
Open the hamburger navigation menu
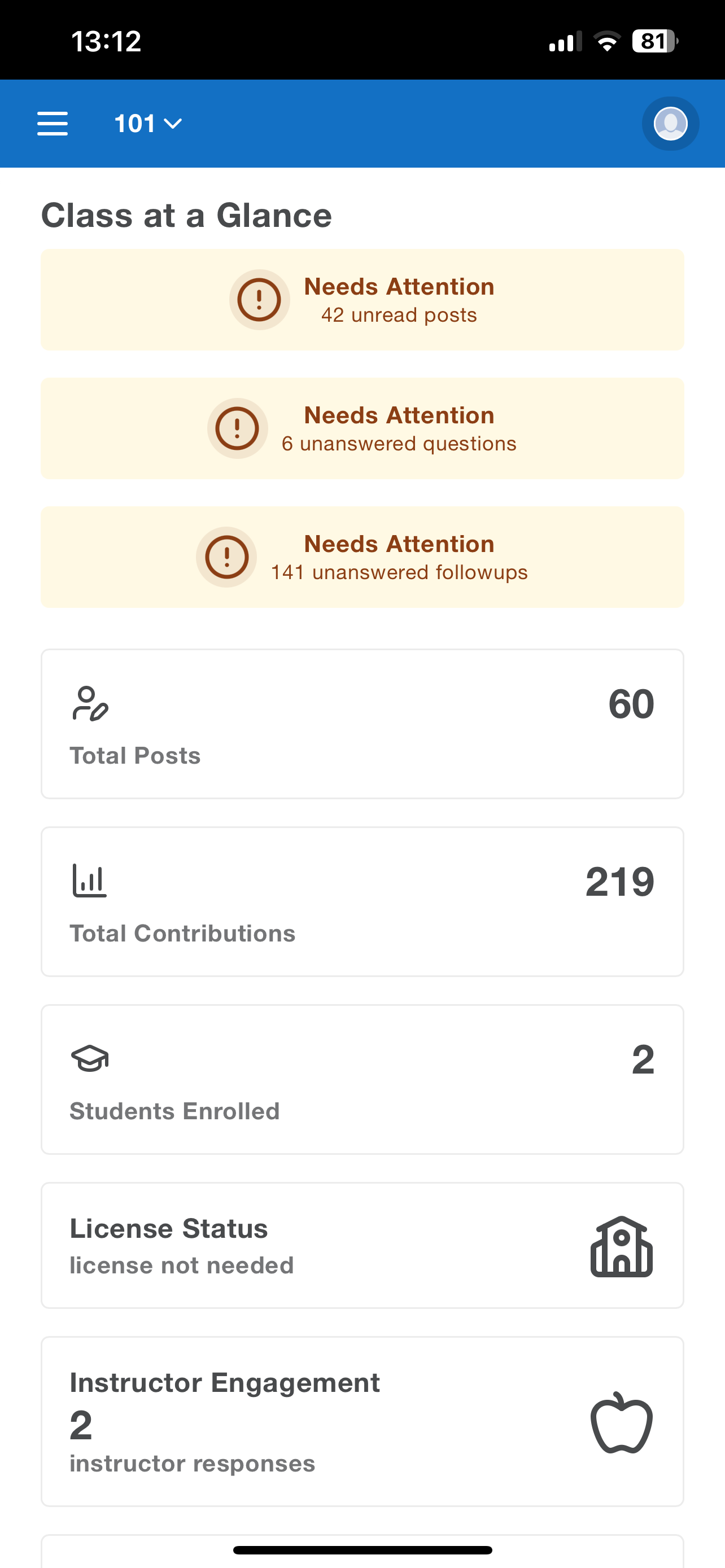(x=53, y=124)
